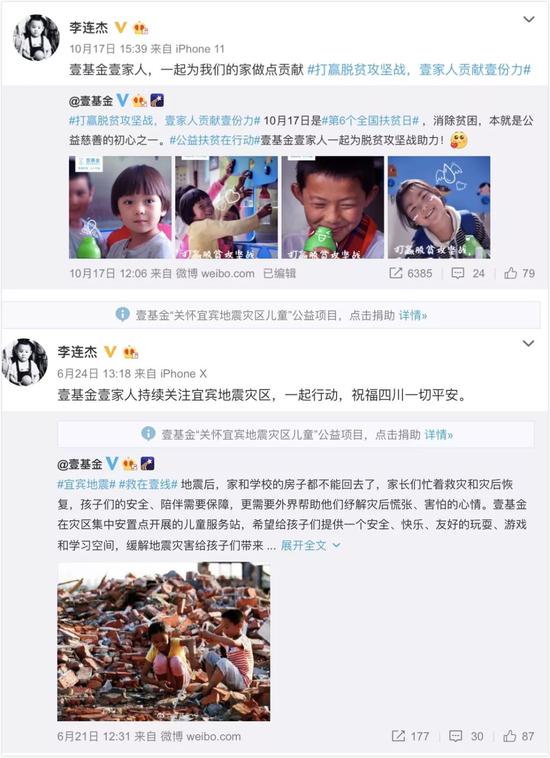Image resolution: width=550 pixels, height=758 pixels.
Task: Click repost icon showing 6385
Action: pos(395,273)
